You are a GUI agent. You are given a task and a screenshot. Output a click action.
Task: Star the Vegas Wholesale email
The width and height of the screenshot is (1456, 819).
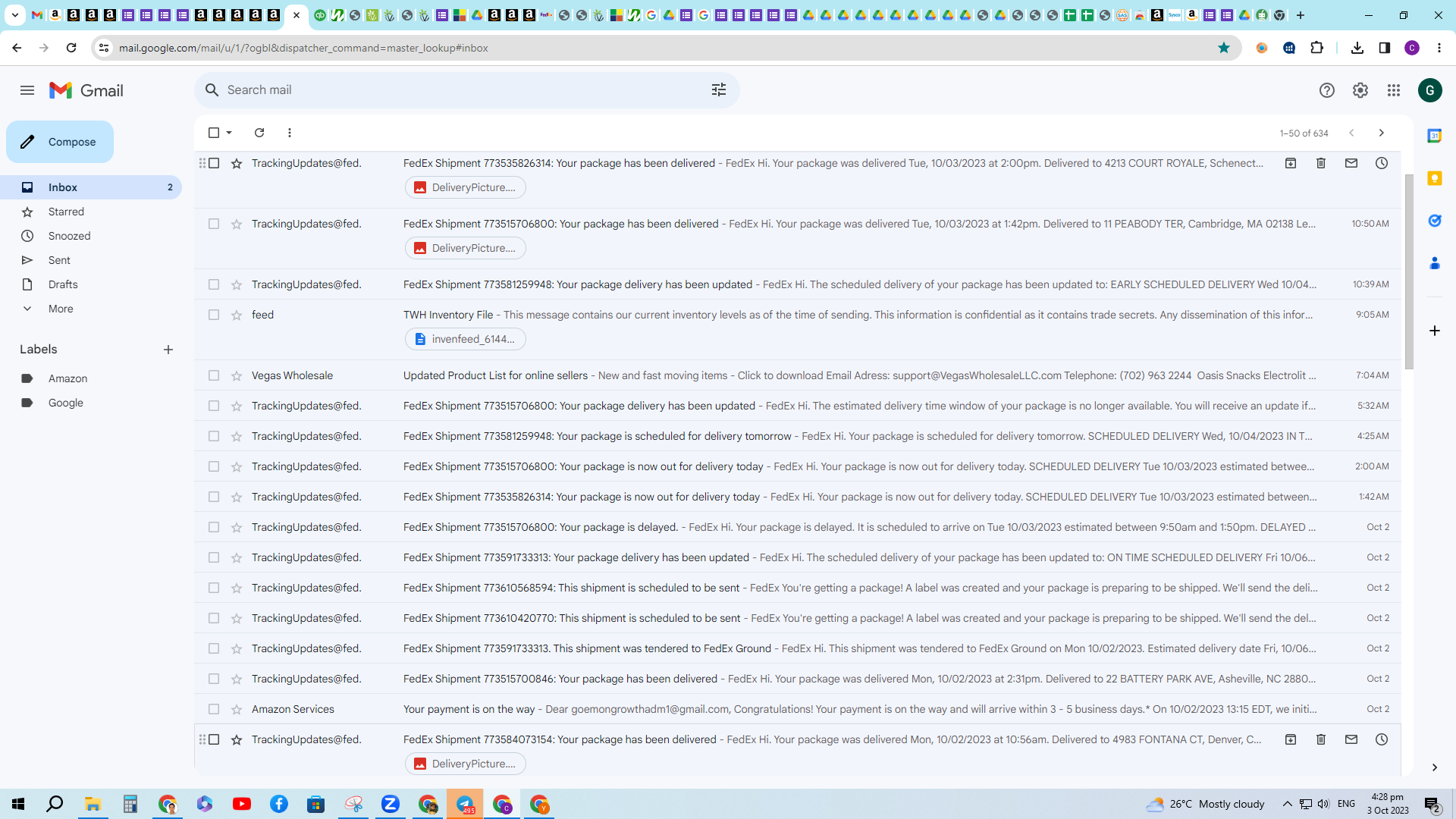[237, 375]
